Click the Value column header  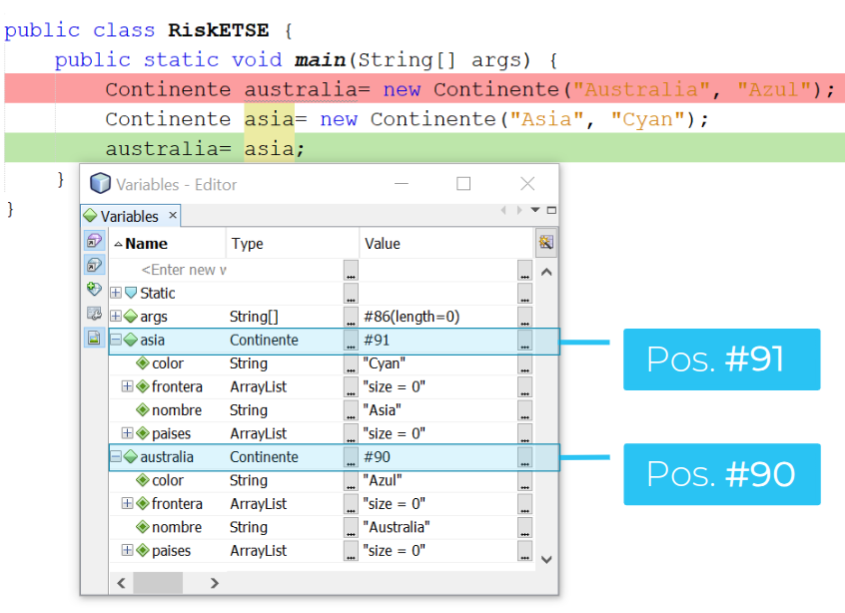(x=382, y=244)
